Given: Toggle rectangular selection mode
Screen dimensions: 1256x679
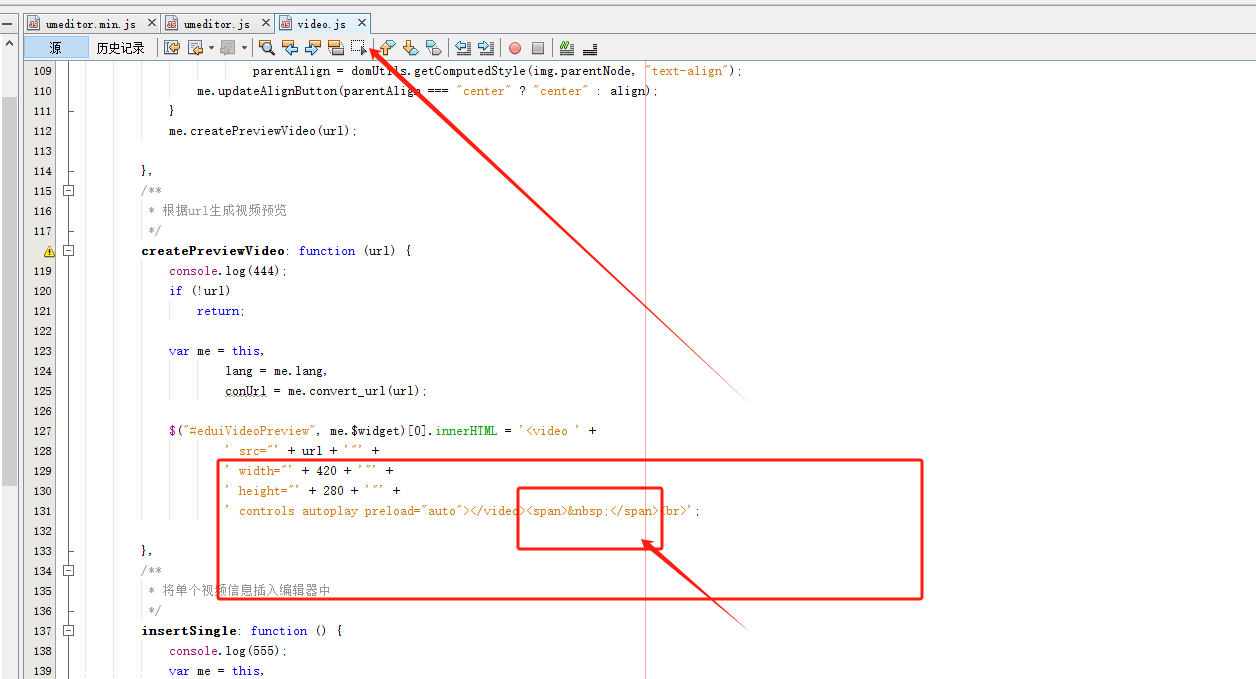Looking at the screenshot, I should (x=359, y=48).
